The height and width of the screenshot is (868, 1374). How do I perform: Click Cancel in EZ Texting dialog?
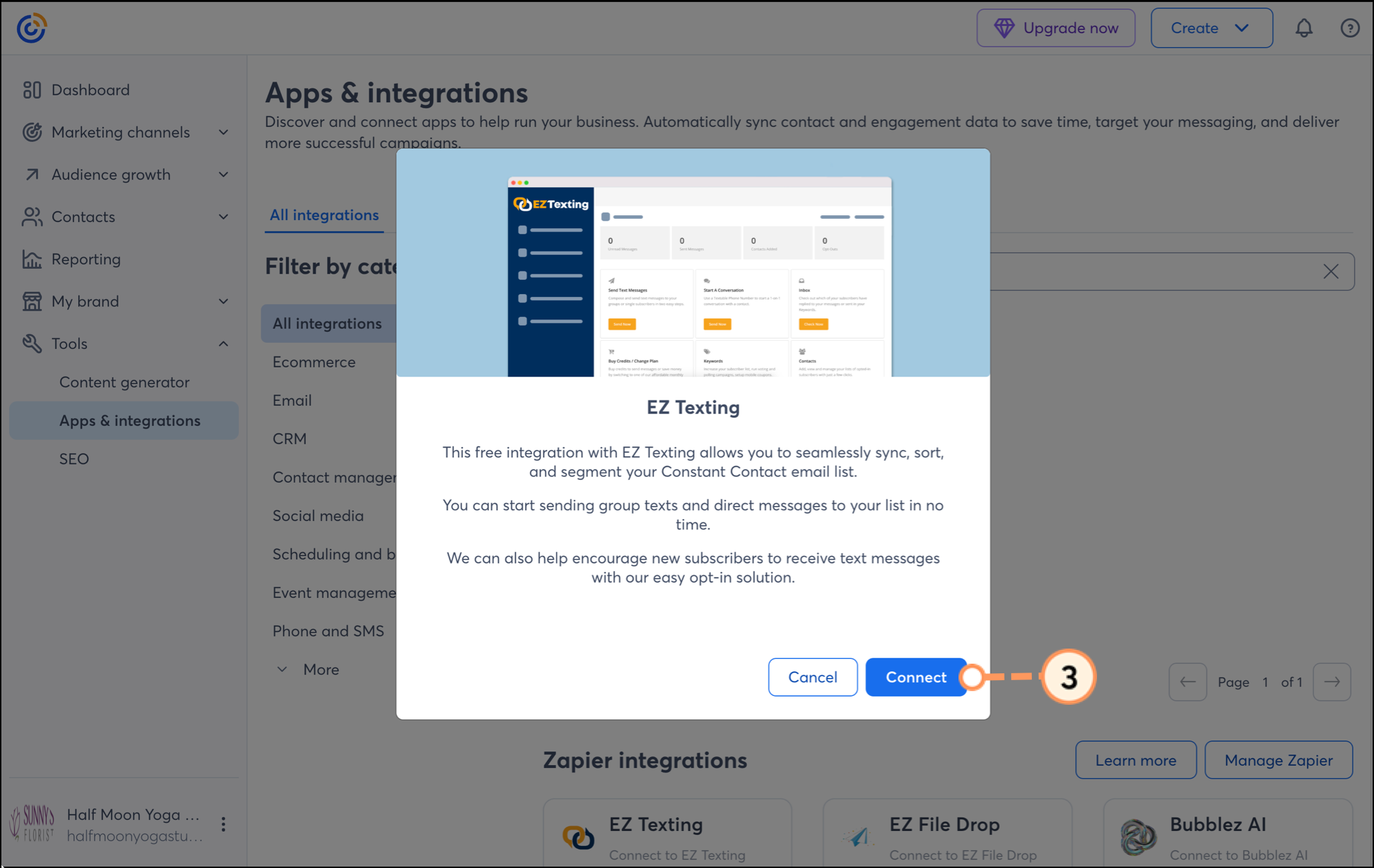(x=812, y=677)
